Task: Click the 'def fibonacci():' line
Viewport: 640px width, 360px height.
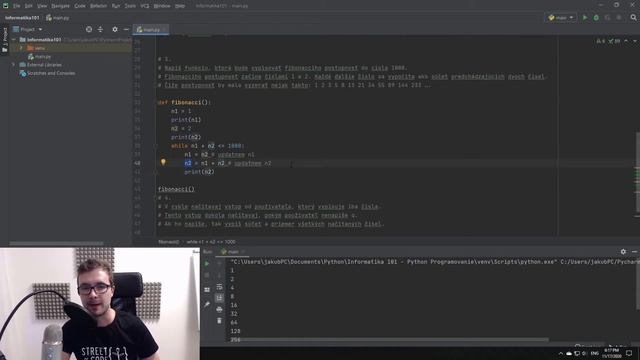Action: (184, 102)
